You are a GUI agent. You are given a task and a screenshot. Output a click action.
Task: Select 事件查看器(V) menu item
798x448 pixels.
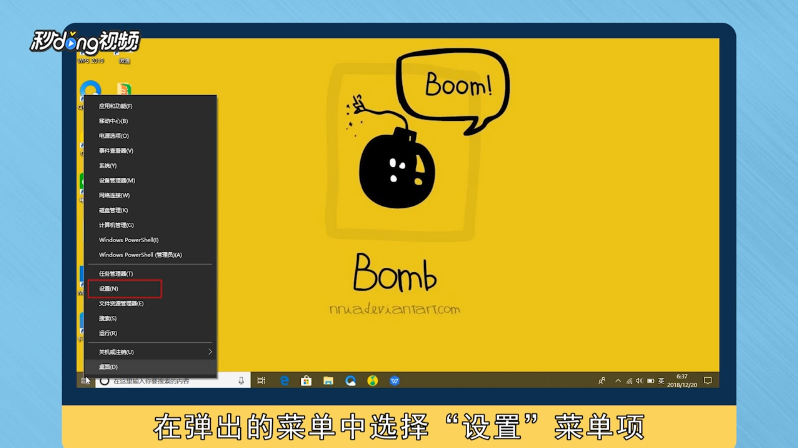(x=151, y=151)
